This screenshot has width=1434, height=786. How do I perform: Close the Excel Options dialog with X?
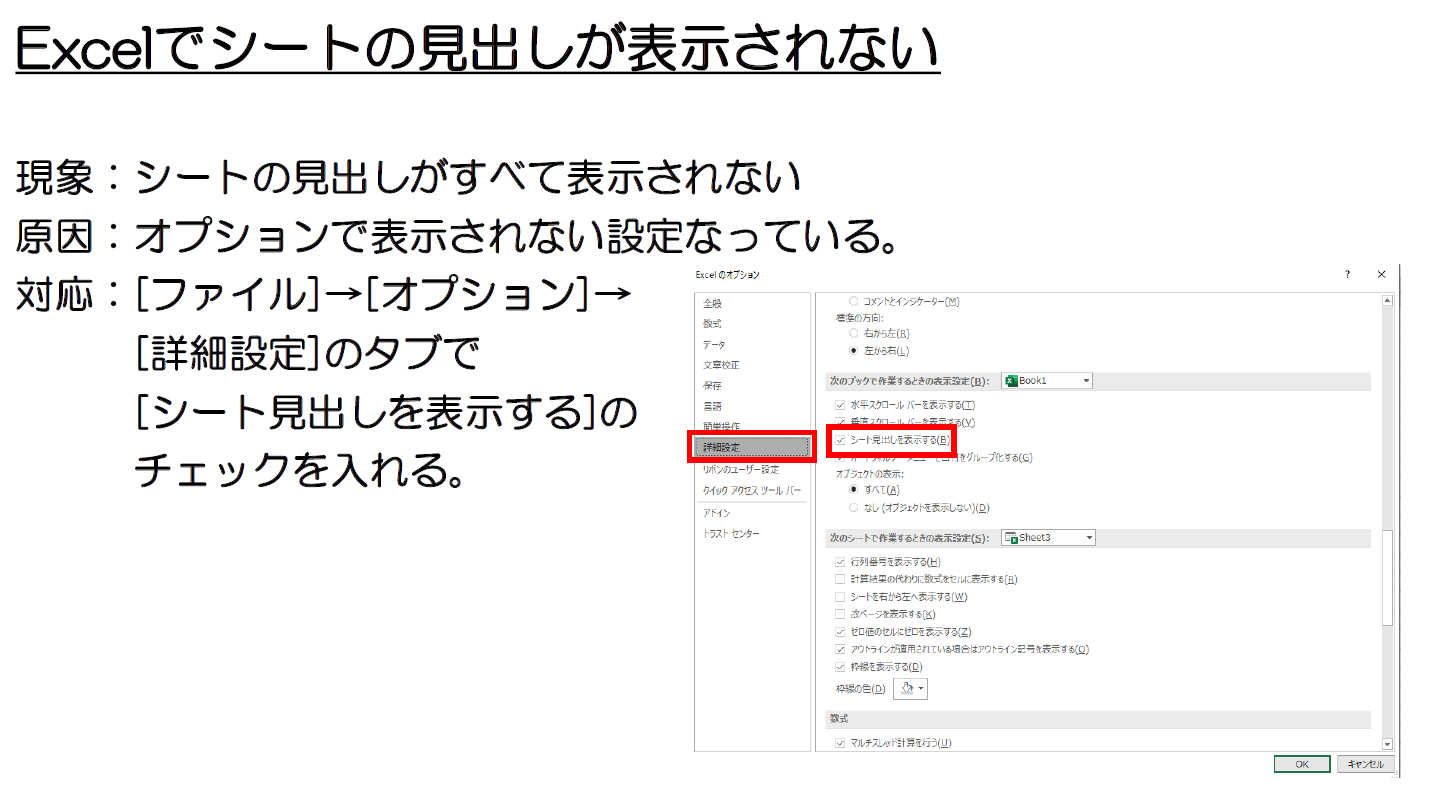click(x=1381, y=274)
